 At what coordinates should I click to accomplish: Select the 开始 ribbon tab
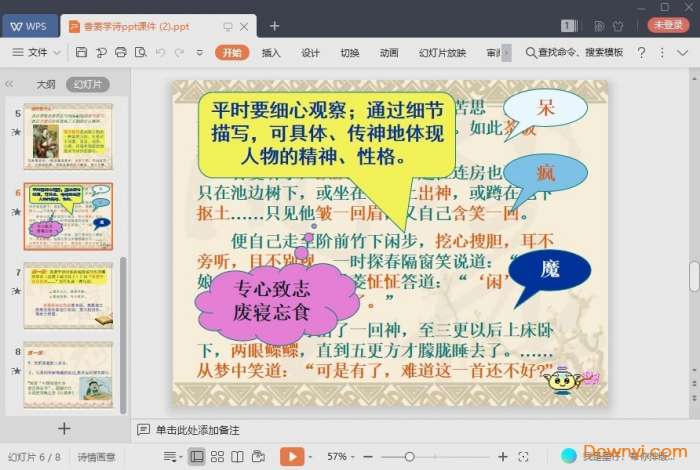(232, 53)
